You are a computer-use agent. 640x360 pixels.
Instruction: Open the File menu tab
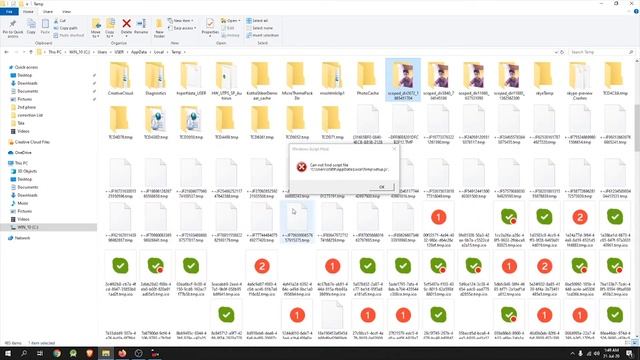point(9,11)
